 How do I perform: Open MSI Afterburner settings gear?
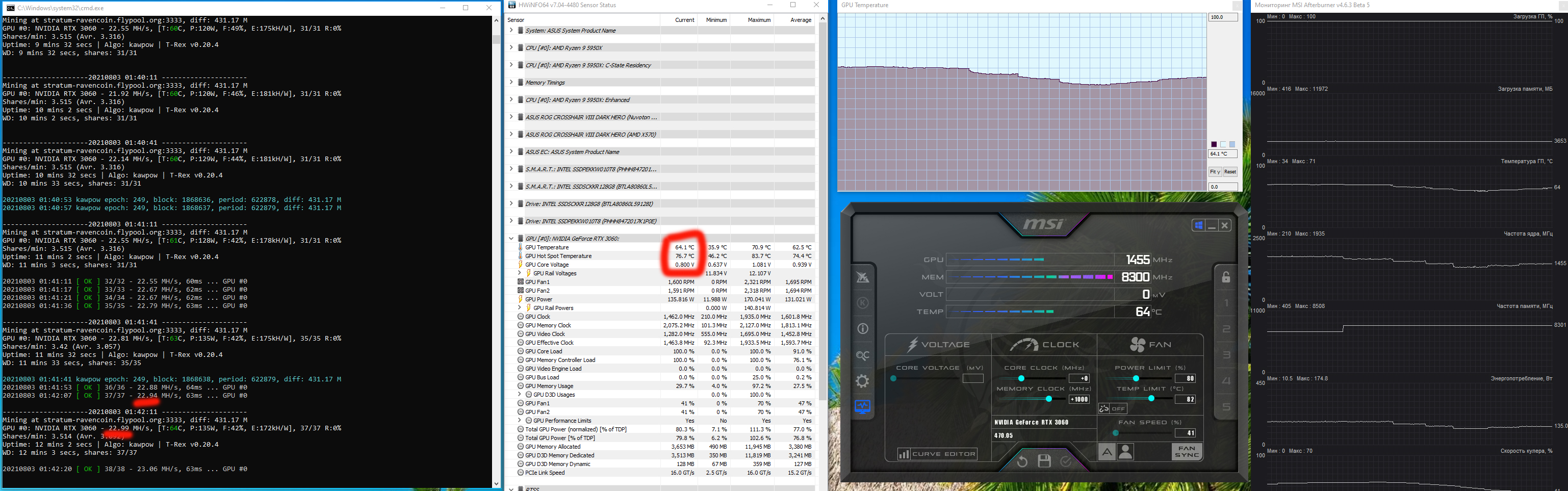pyautogui.click(x=862, y=381)
